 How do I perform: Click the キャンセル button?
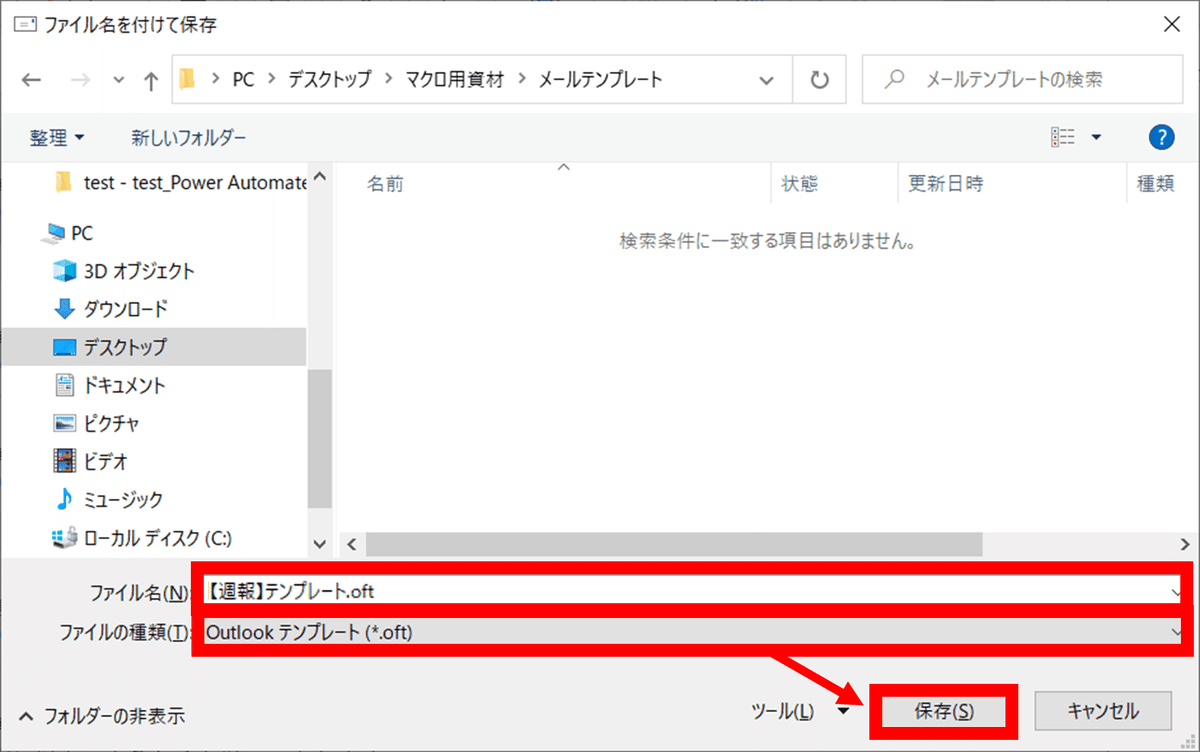(1103, 711)
